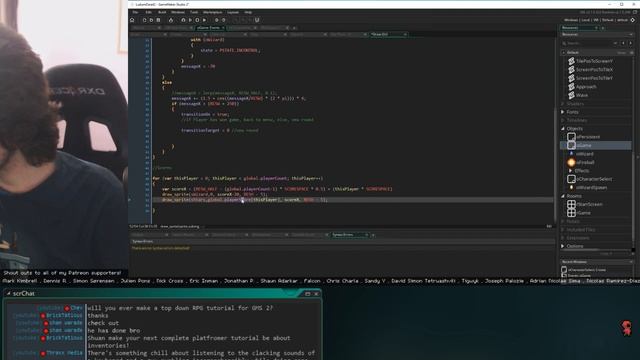This screenshot has height=360, width=640.
Task: Open the TilePosToScreenY script
Action: pyautogui.click(x=590, y=61)
